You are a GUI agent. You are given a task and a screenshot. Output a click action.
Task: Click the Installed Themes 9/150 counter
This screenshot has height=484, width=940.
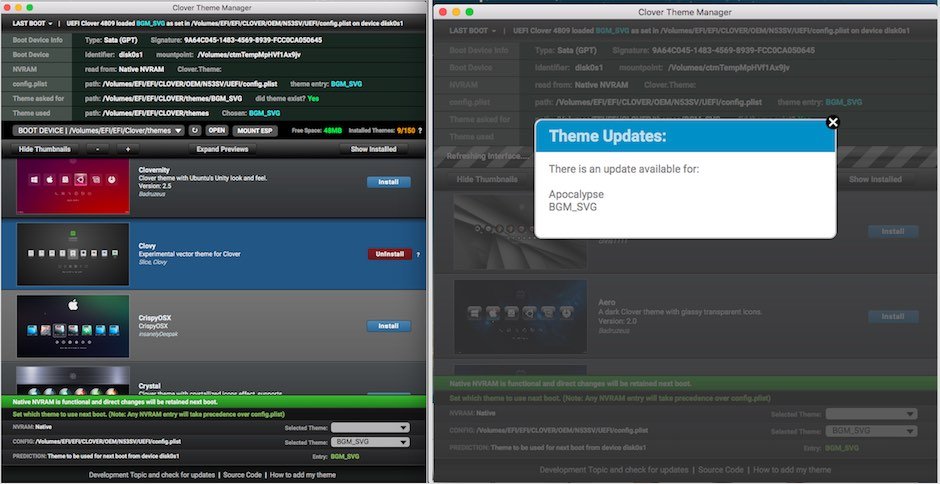click(x=382, y=130)
